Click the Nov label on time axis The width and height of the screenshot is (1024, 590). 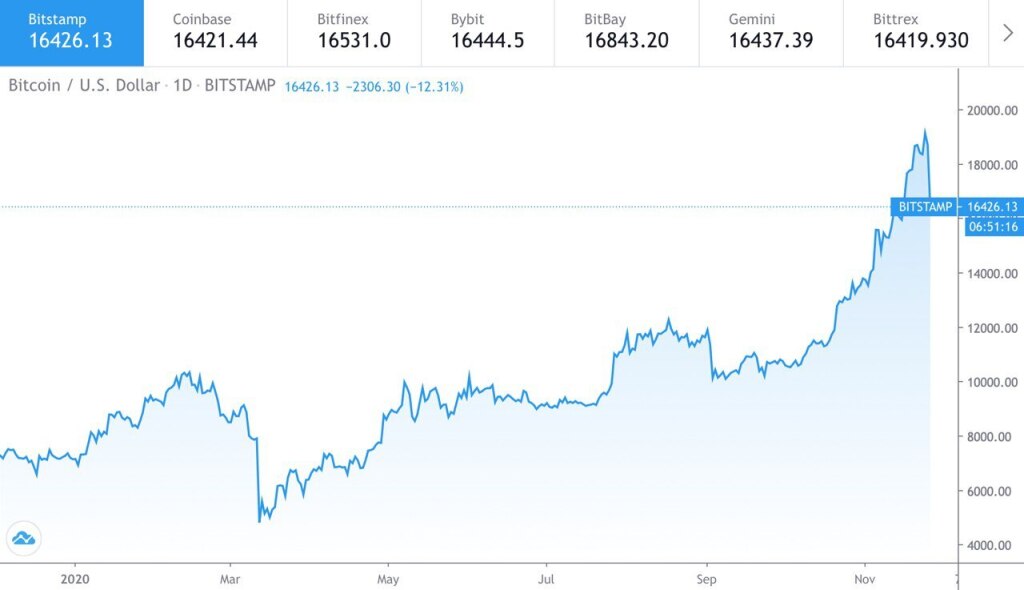tap(864, 578)
